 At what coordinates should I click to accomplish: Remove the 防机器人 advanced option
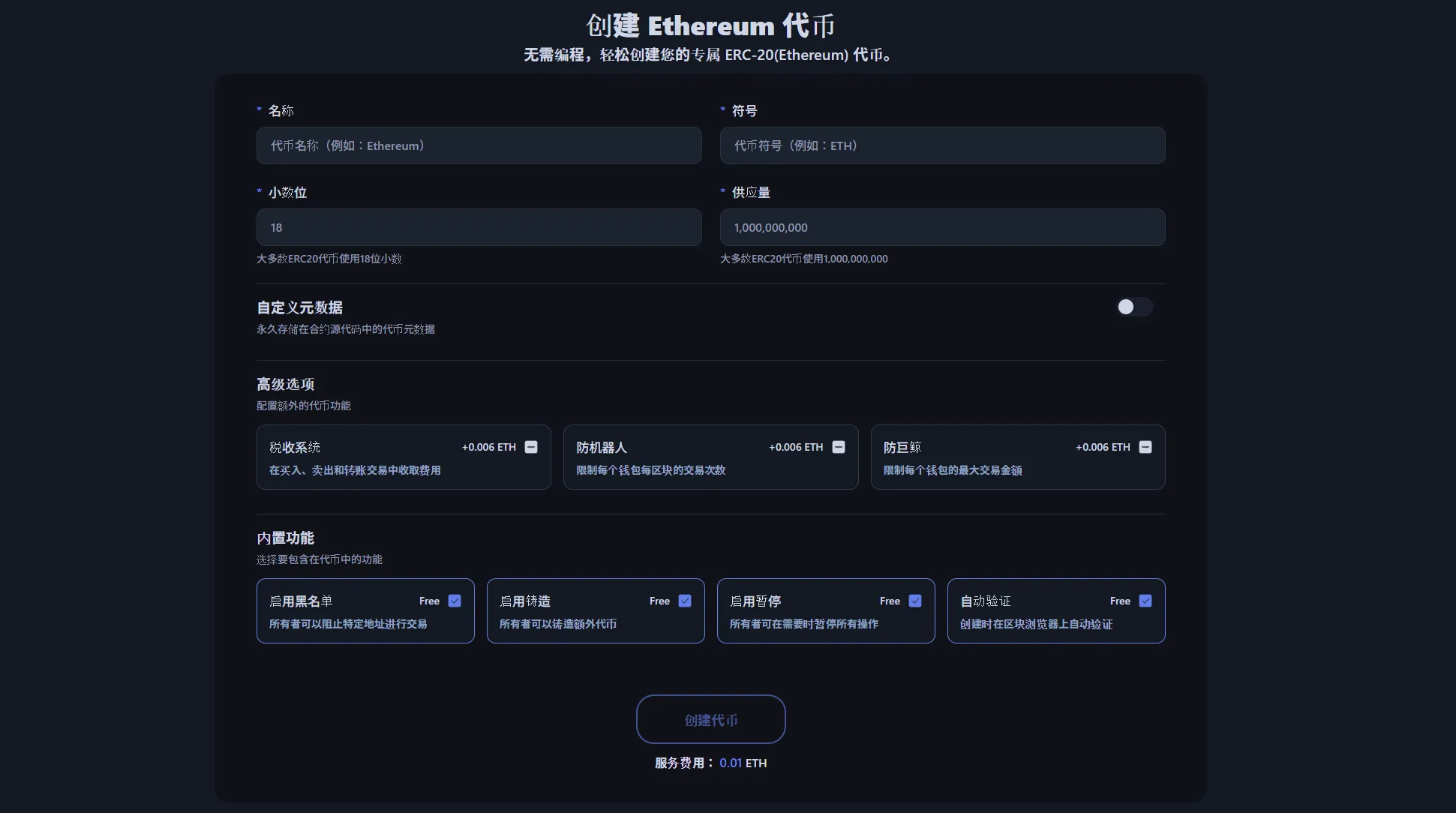pyautogui.click(x=838, y=446)
